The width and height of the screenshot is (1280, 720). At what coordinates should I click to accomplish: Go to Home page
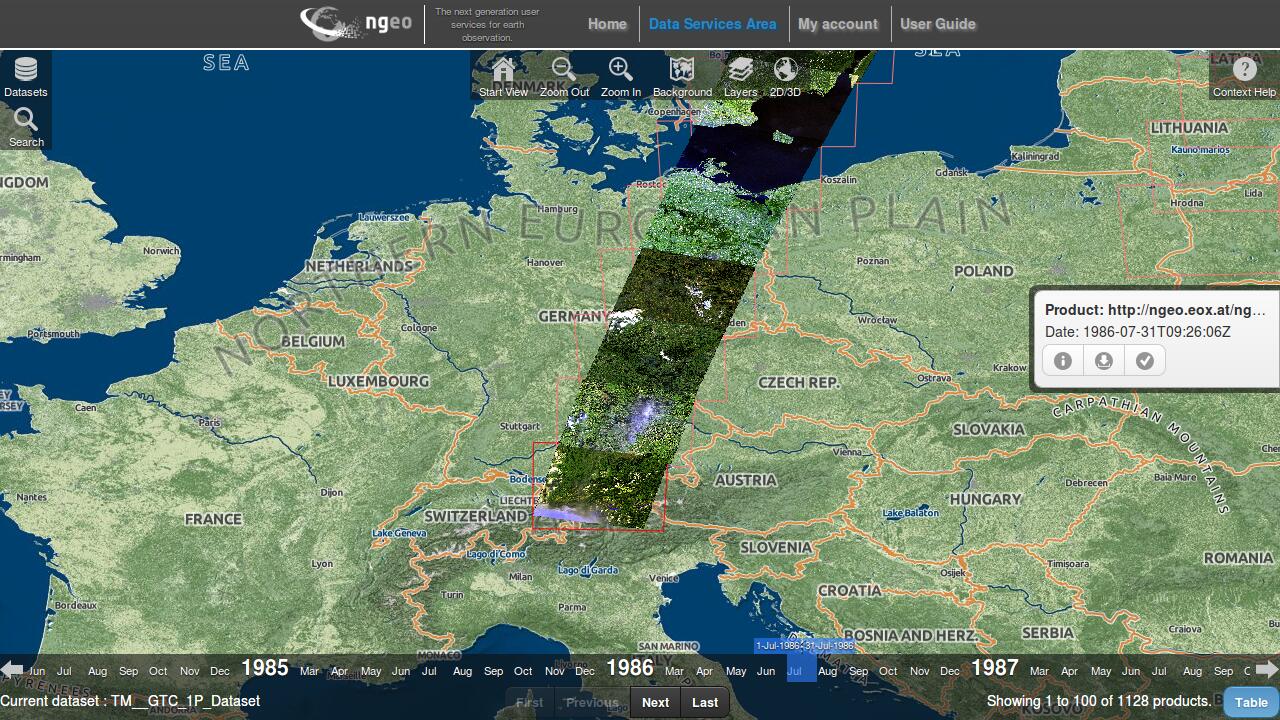607,24
